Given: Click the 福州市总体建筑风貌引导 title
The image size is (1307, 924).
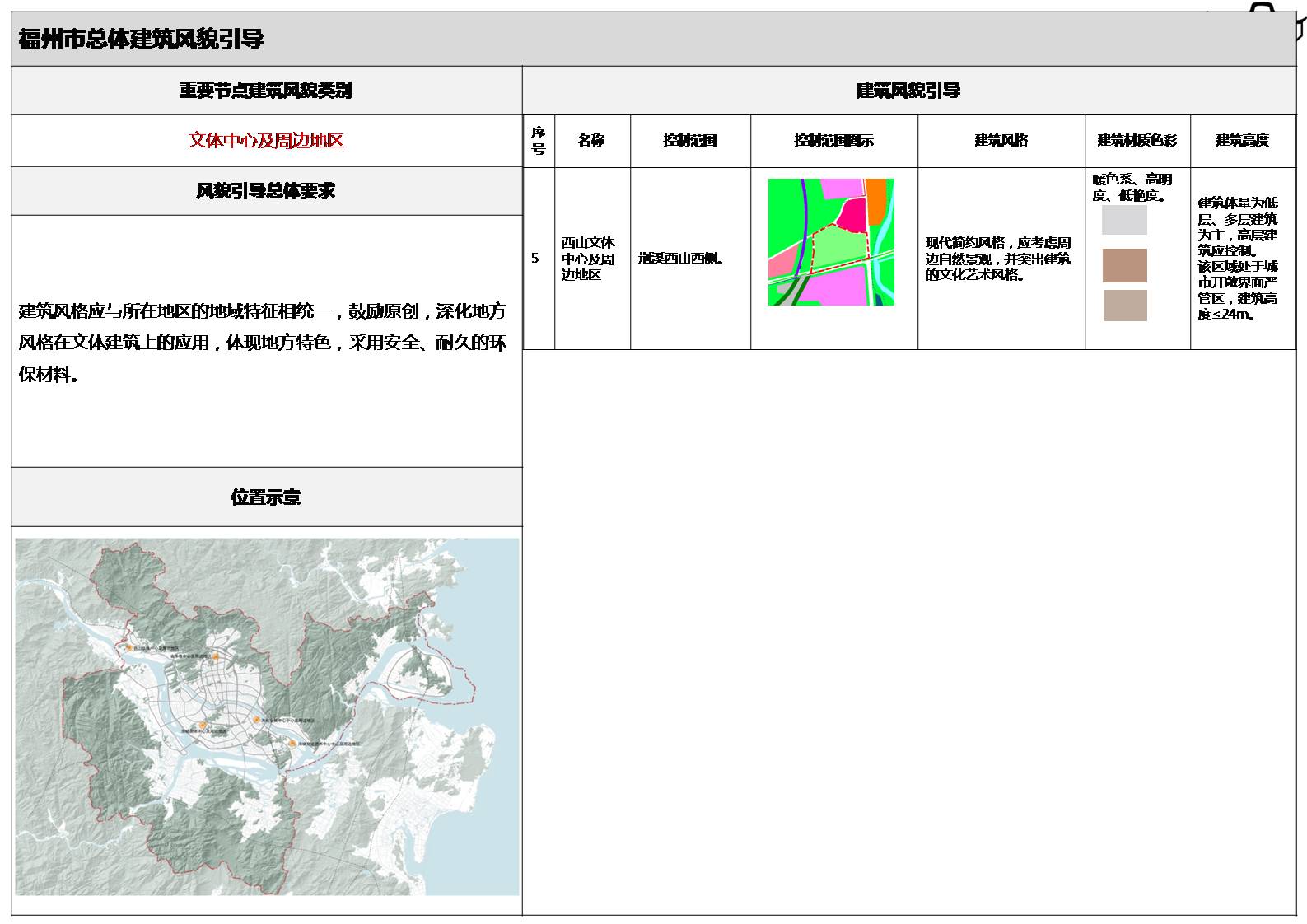Looking at the screenshot, I should click(x=141, y=39).
